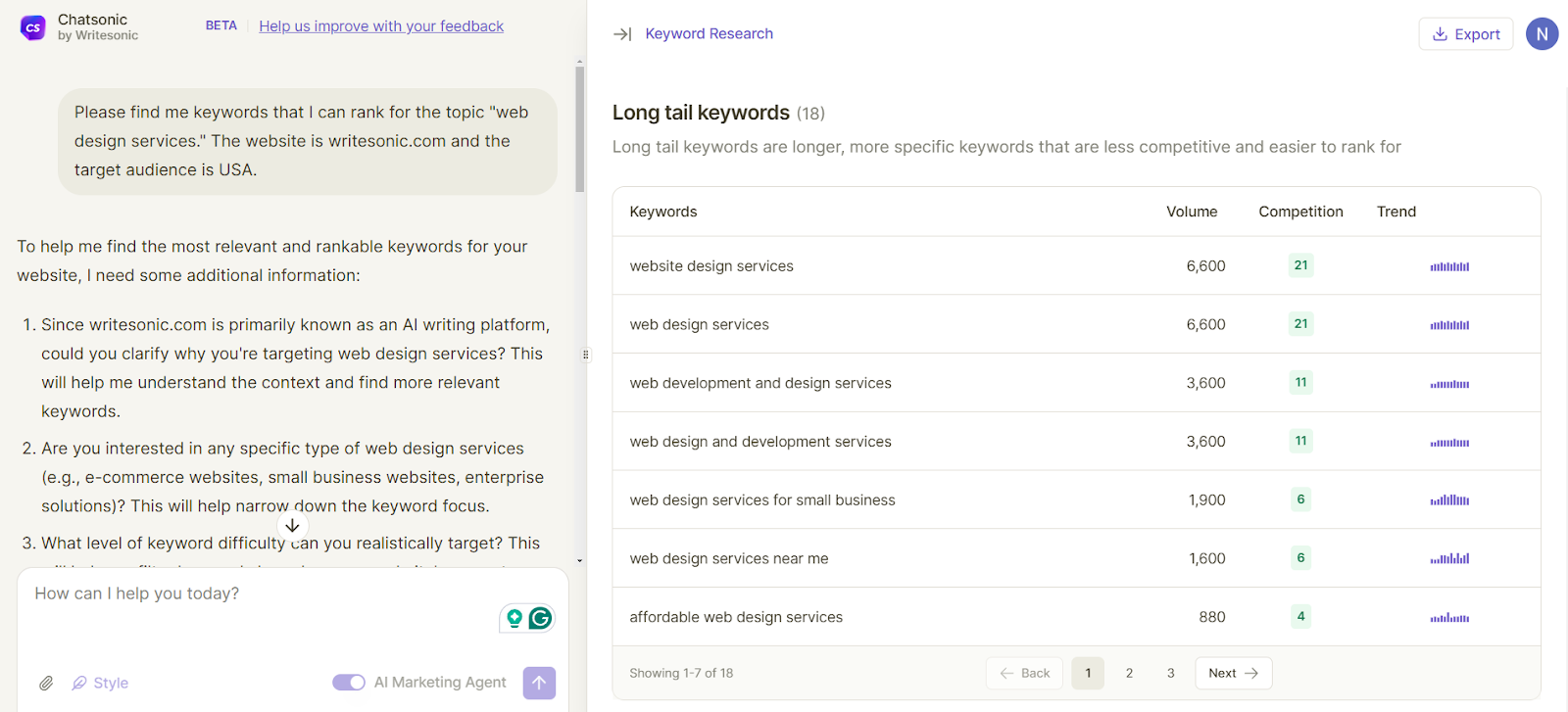Export the keyword research results

[1465, 34]
